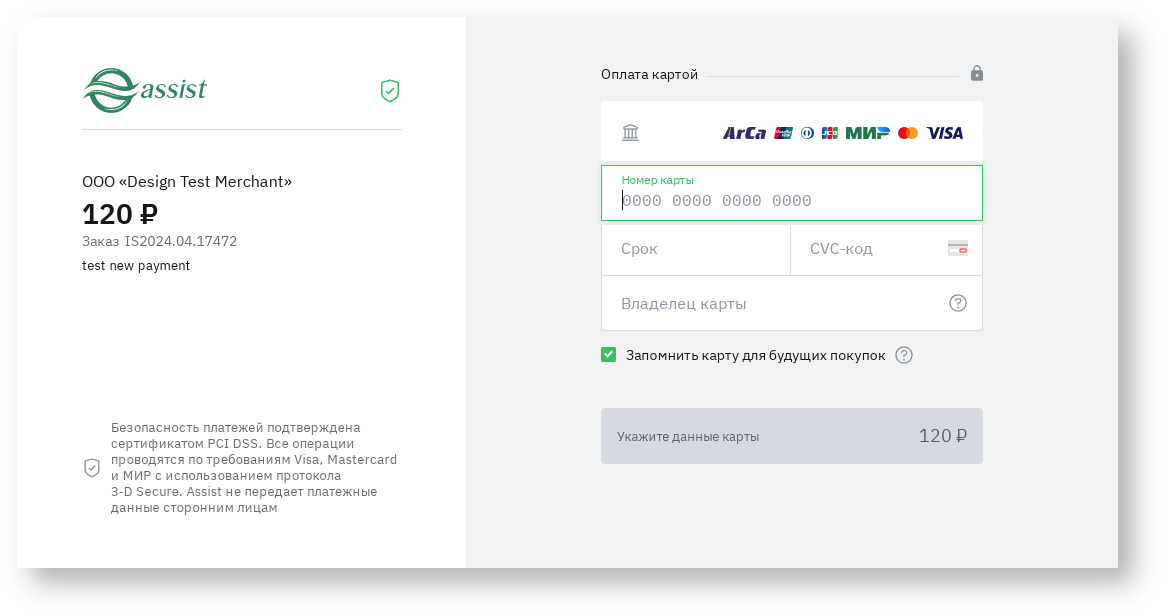Click the ArCa card logo
This screenshot has height=616, width=1166.
click(744, 133)
